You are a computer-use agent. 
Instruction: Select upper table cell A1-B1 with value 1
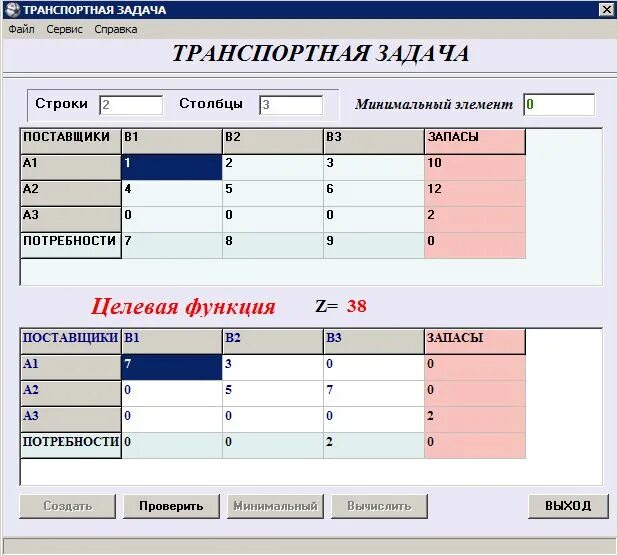pyautogui.click(x=172, y=167)
